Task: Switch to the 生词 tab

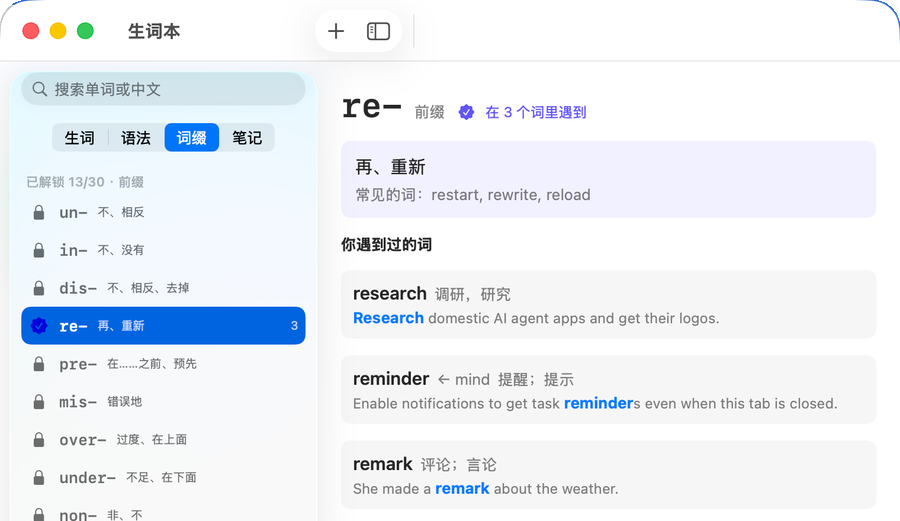Action: click(x=79, y=138)
